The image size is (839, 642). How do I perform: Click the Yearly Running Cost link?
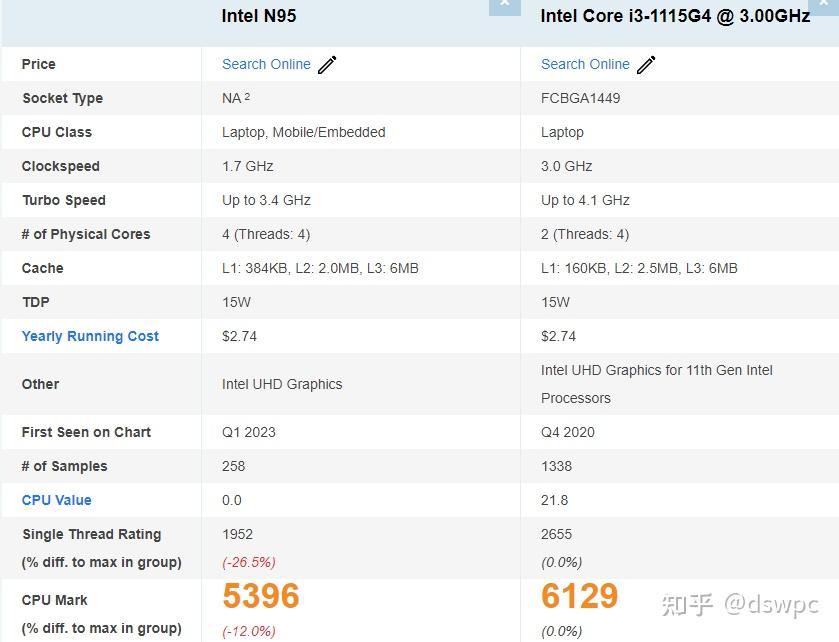point(89,336)
